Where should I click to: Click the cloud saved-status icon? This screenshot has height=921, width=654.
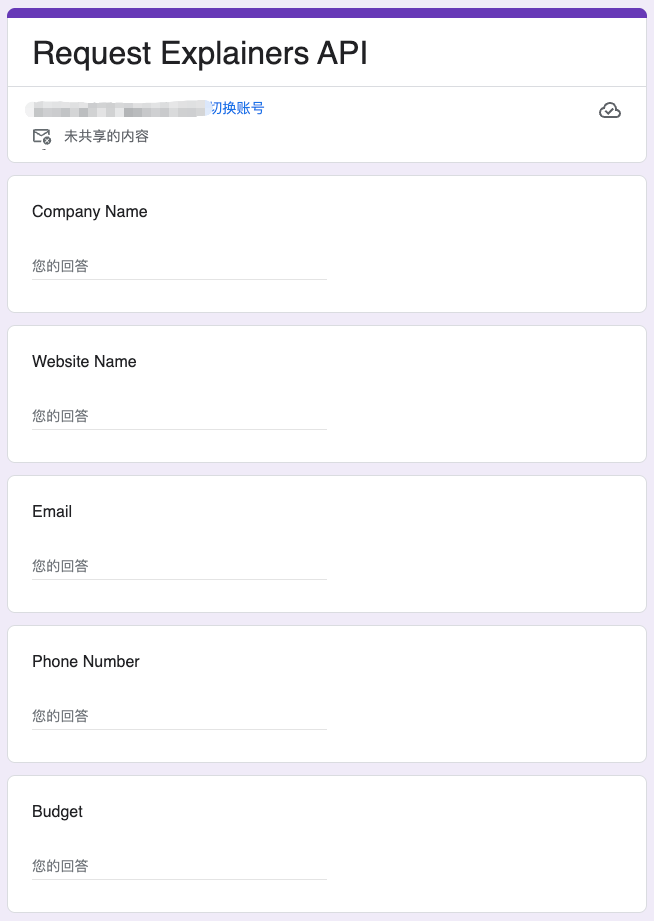(609, 110)
